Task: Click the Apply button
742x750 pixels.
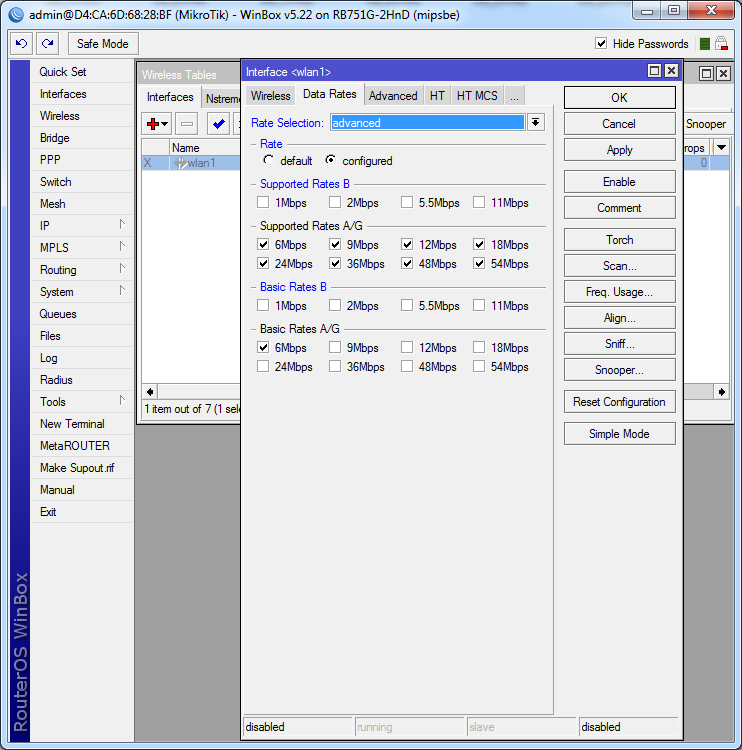Action: [620, 150]
